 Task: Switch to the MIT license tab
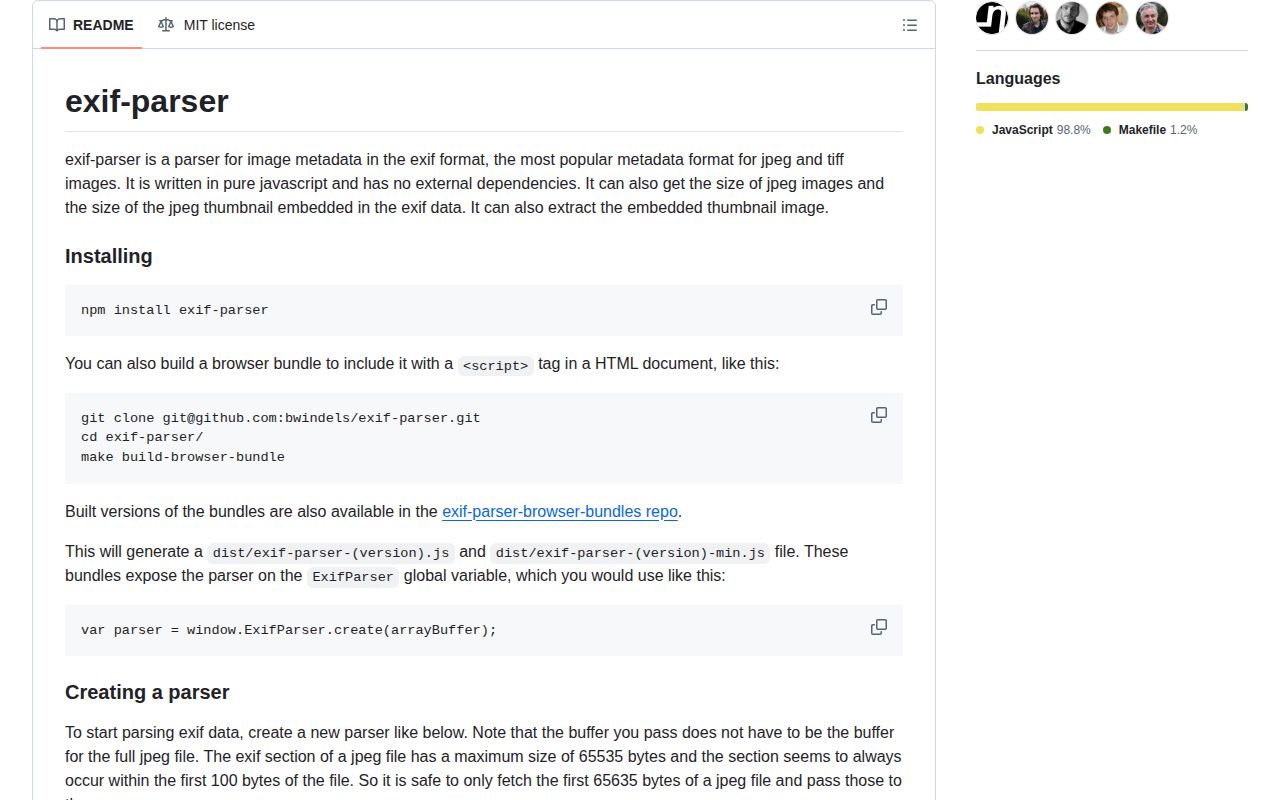206,25
